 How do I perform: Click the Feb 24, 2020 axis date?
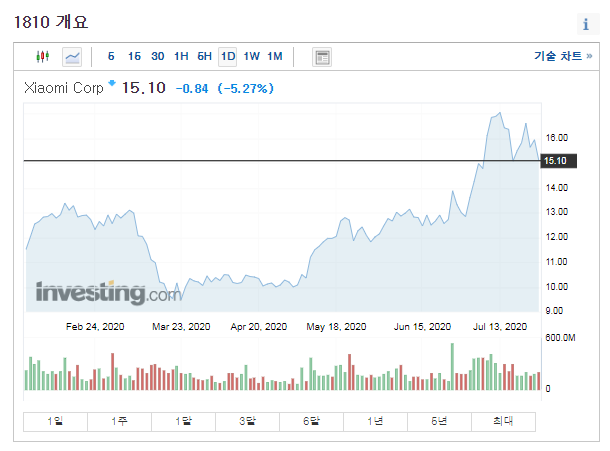point(95,326)
